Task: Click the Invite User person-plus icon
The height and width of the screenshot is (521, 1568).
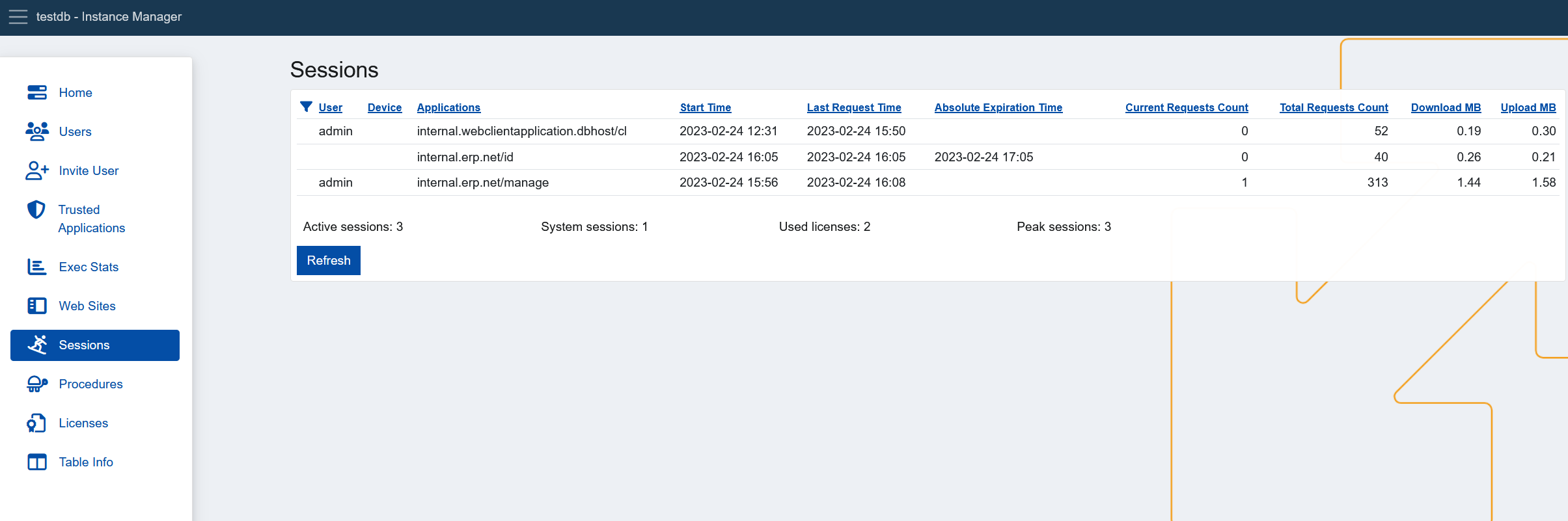Action: point(37,170)
